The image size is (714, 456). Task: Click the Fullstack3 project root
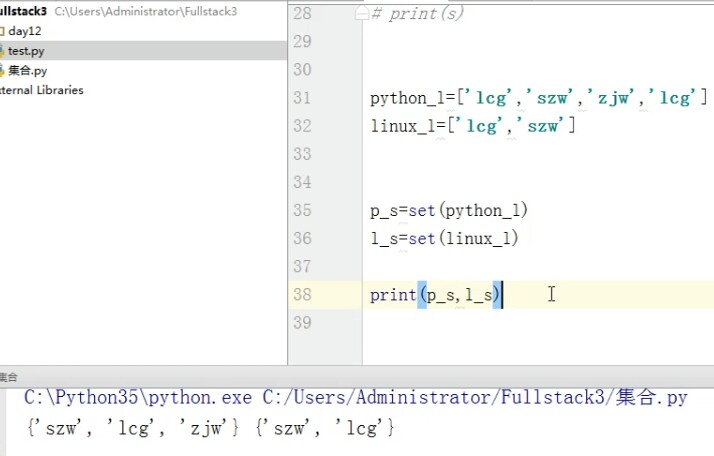click(x=23, y=11)
